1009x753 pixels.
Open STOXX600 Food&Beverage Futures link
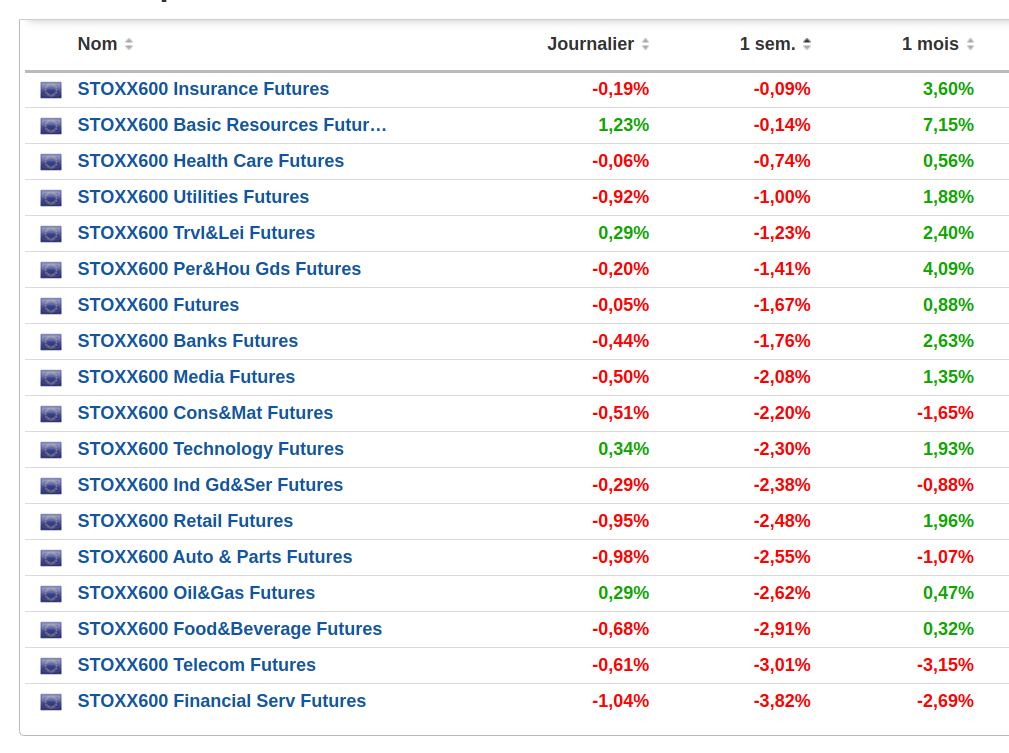(x=229, y=629)
